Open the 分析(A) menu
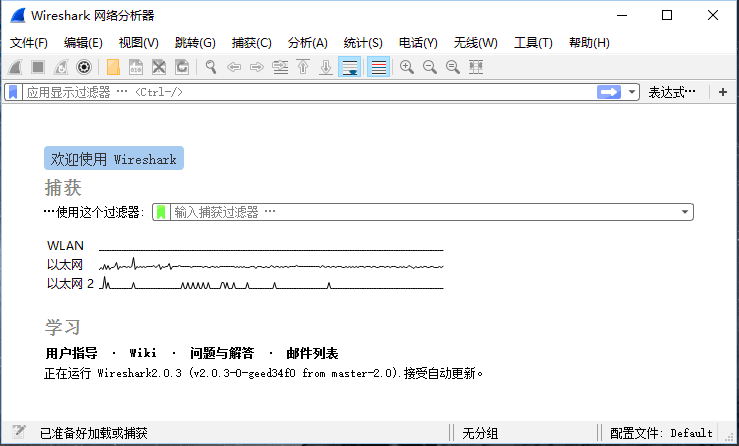The height and width of the screenshot is (446, 739). (x=308, y=43)
